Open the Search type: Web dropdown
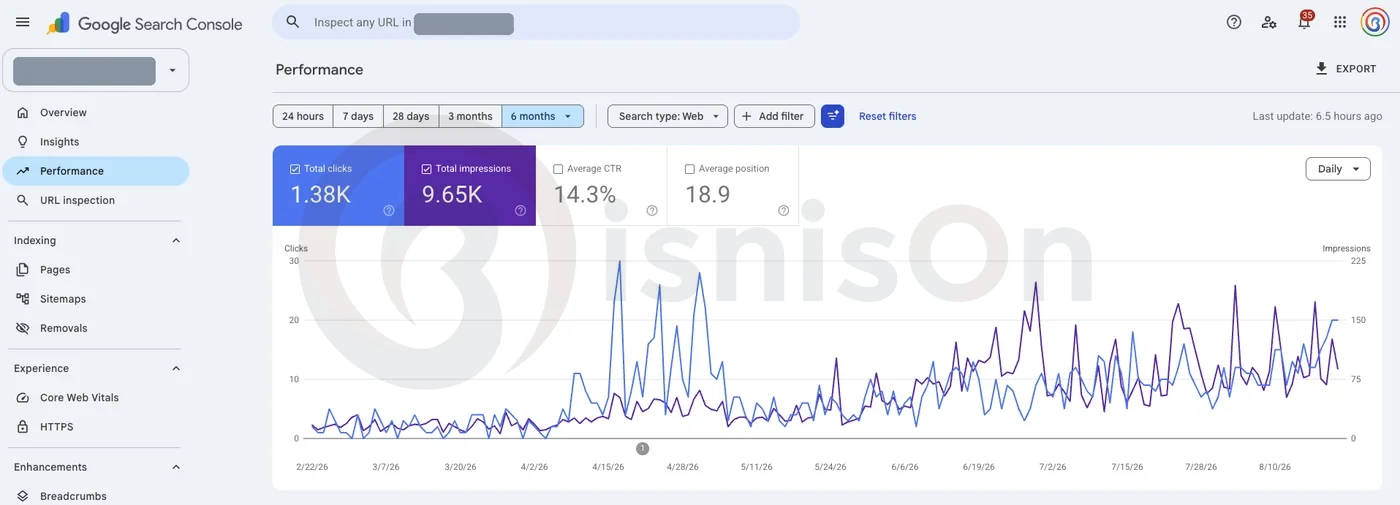Screen dimensions: 1400x505 coord(668,116)
